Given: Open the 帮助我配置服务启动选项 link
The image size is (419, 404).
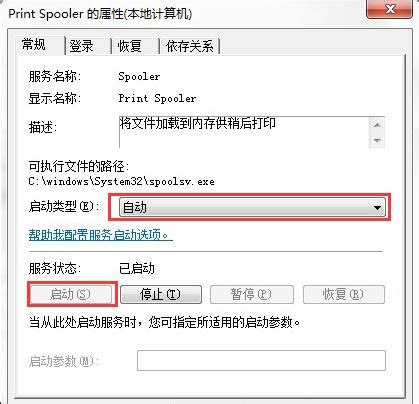Looking at the screenshot, I should coord(101,235).
